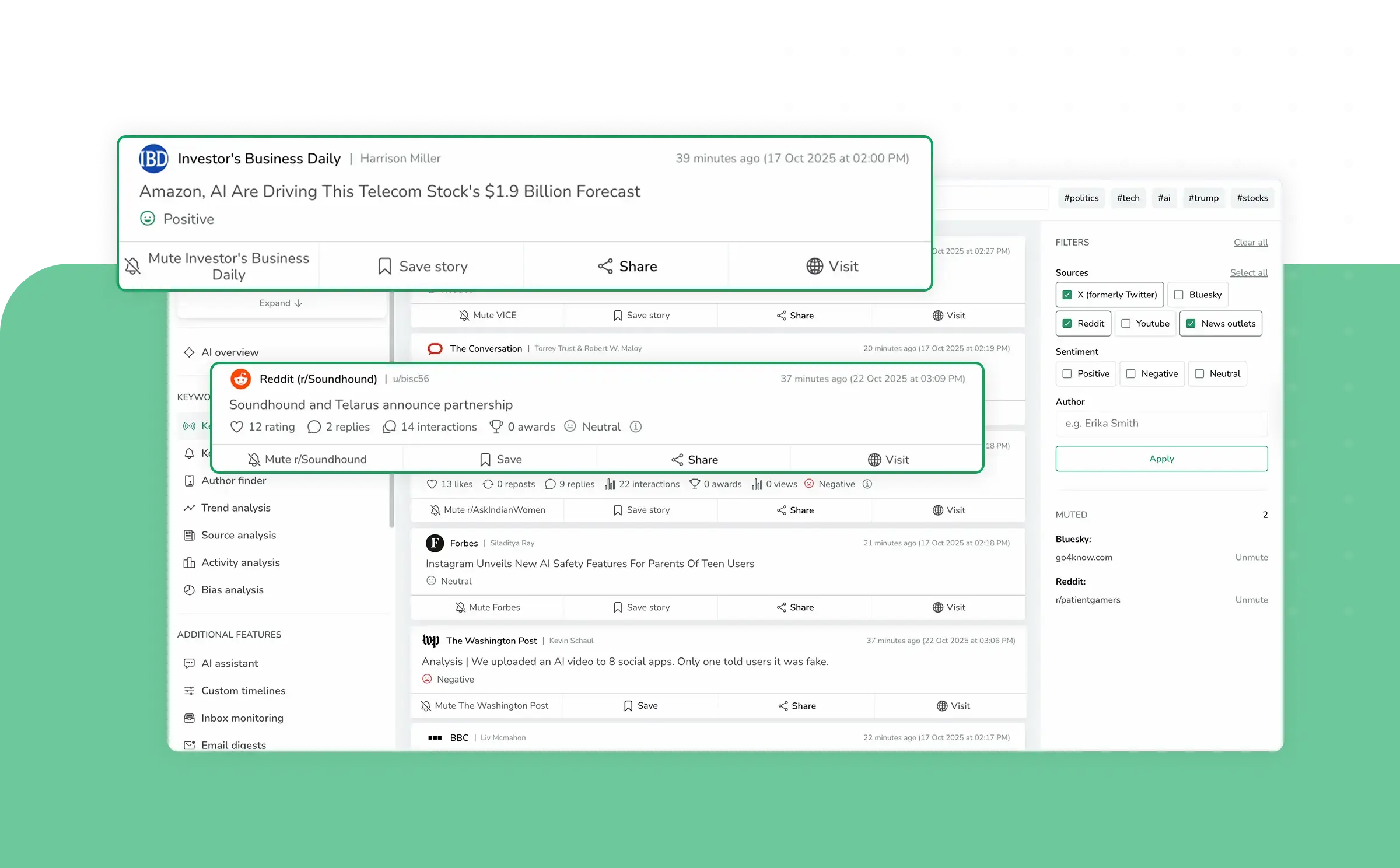Open Source analysis in sidebar

pos(238,535)
